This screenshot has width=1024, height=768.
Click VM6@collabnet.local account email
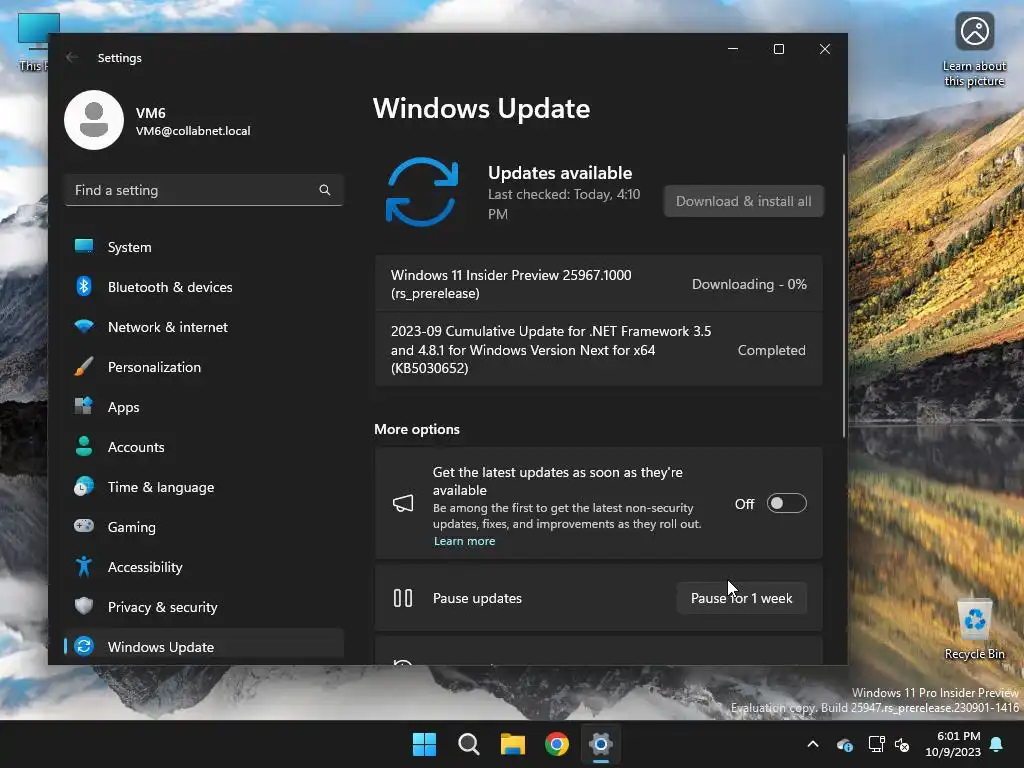(193, 131)
